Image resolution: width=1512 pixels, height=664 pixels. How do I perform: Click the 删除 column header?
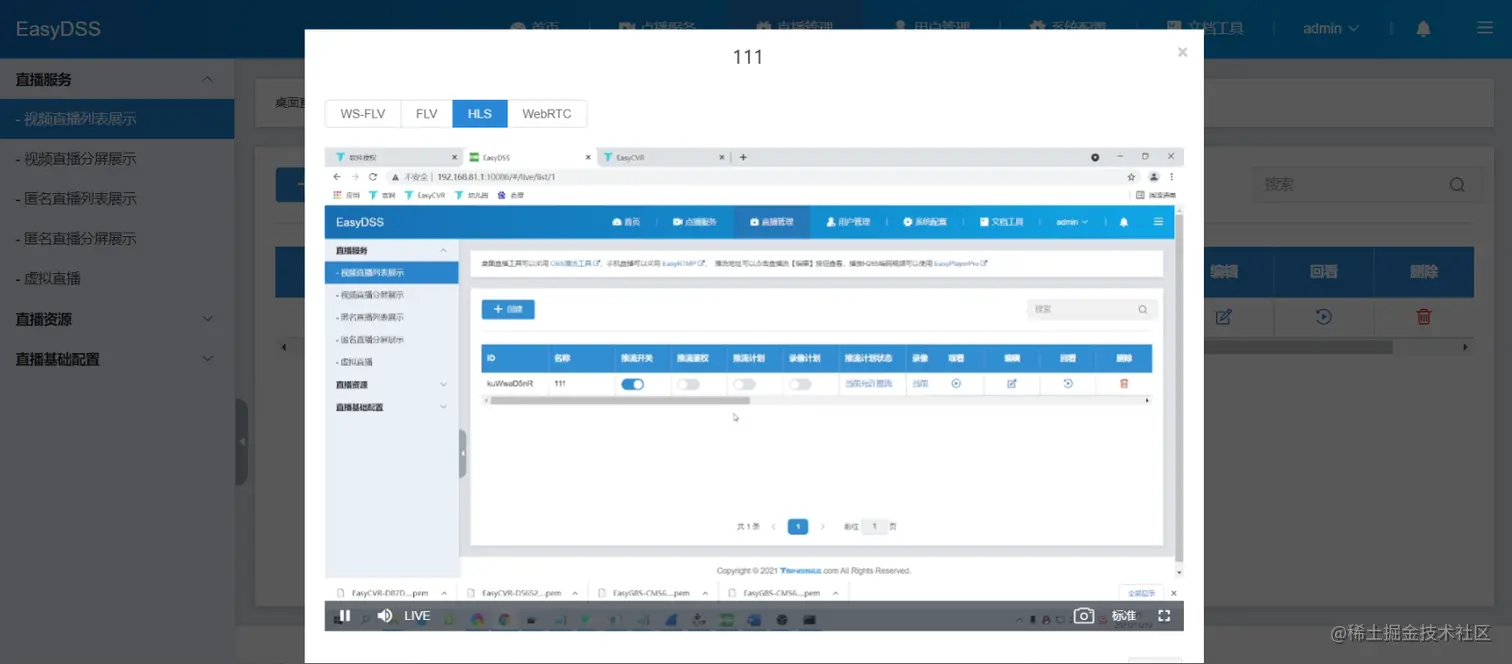[1424, 272]
